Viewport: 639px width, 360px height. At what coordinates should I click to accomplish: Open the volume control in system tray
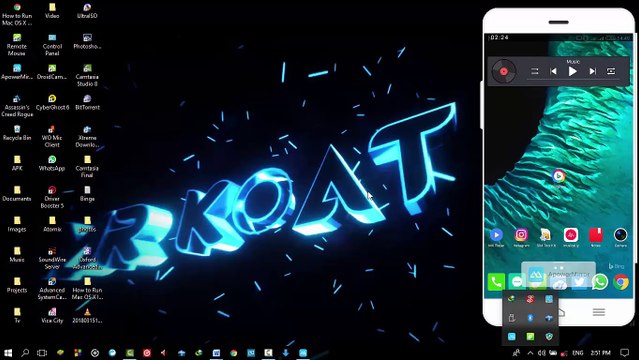[542, 353]
